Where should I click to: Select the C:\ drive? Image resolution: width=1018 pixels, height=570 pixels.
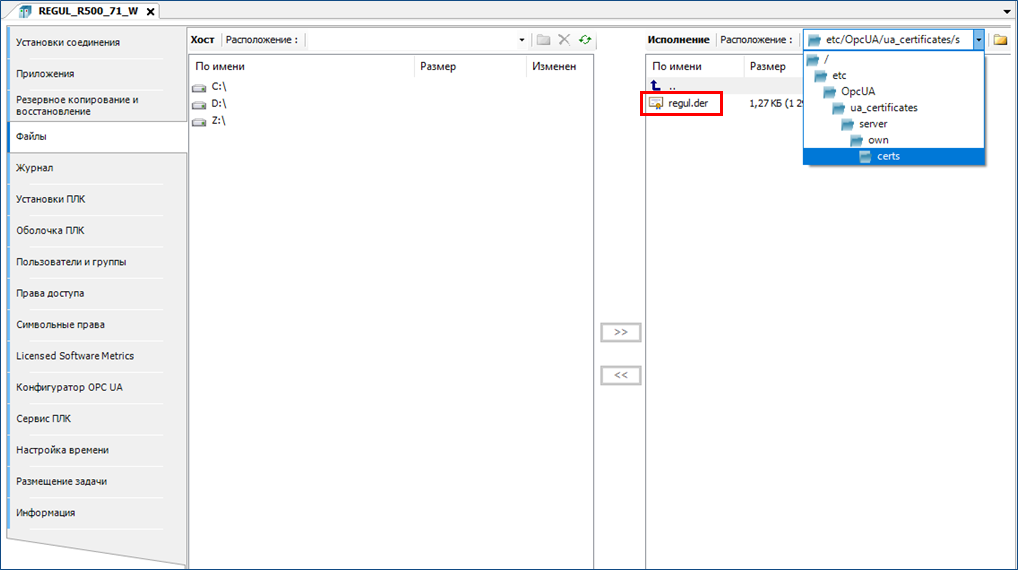218,87
